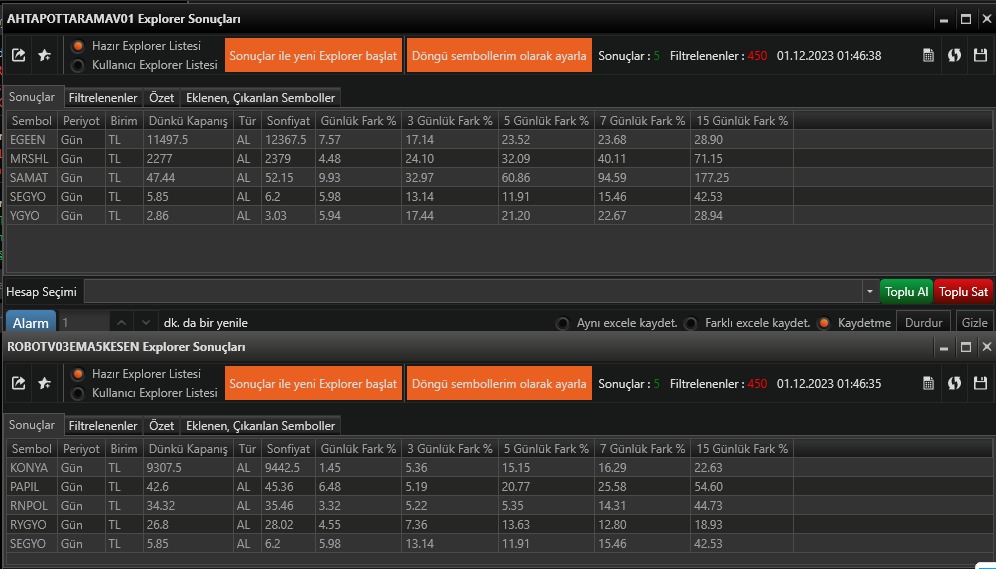This screenshot has height=569, width=996.
Task: Click refresh icon in ROBOTV03EMA5KESEN window
Action: 954,383
